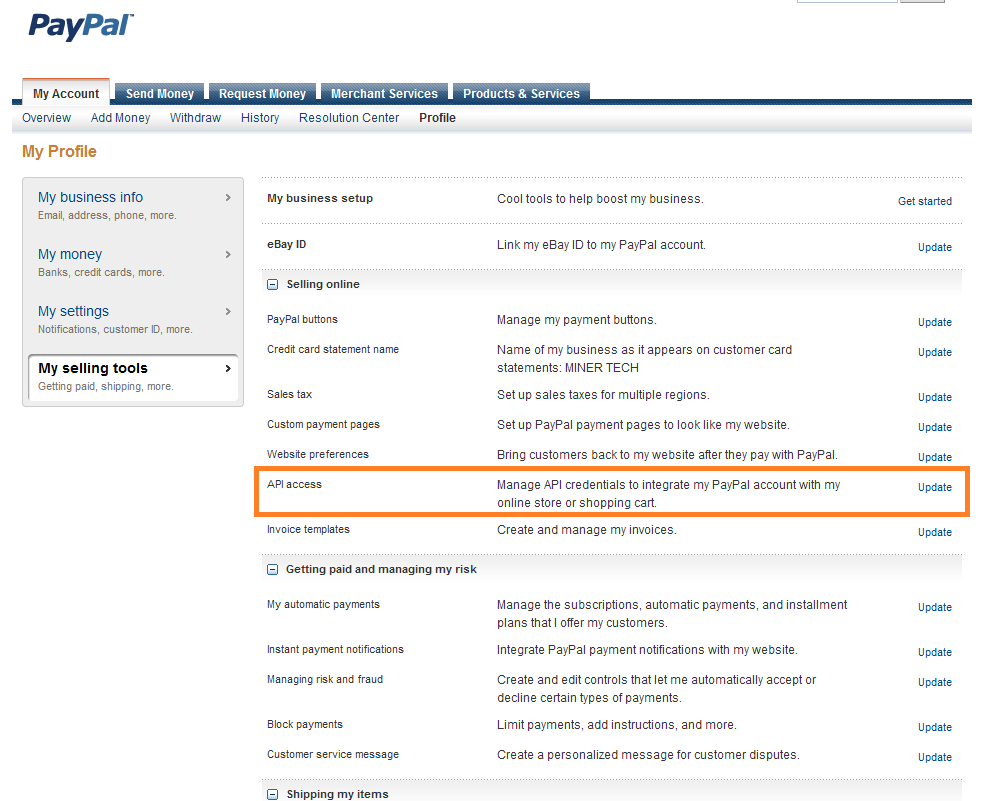Open the History submenu item
The width and height of the screenshot is (986, 801).
[260, 118]
